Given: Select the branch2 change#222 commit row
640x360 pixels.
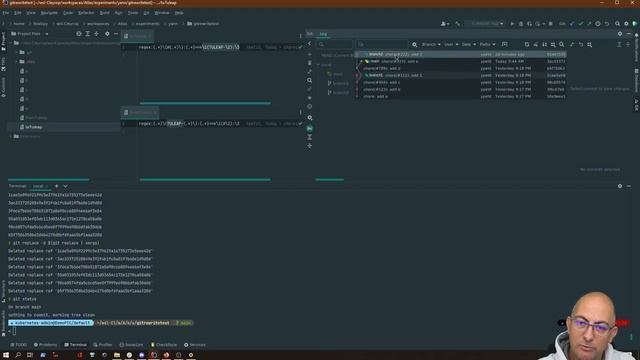Looking at the screenshot, I should [x=460, y=54].
